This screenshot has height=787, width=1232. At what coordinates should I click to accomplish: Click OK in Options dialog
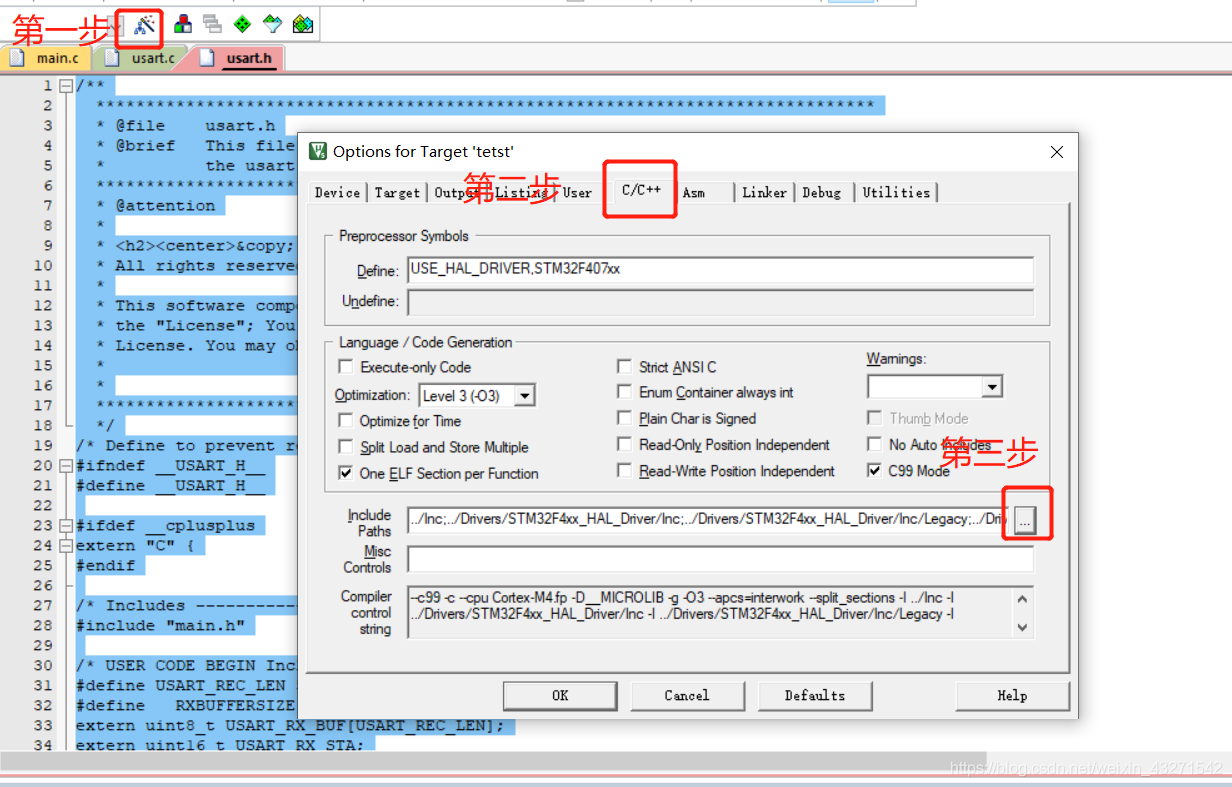560,695
